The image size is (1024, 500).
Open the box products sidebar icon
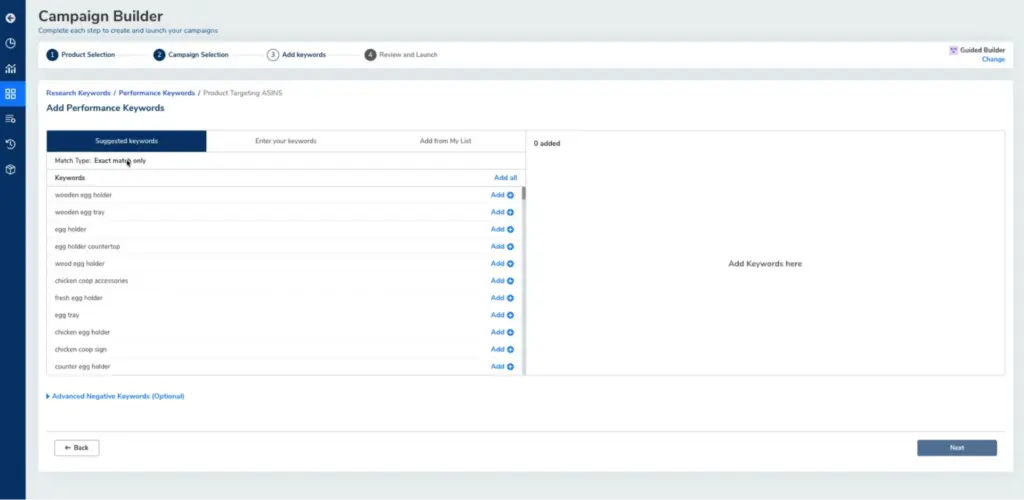(10, 169)
